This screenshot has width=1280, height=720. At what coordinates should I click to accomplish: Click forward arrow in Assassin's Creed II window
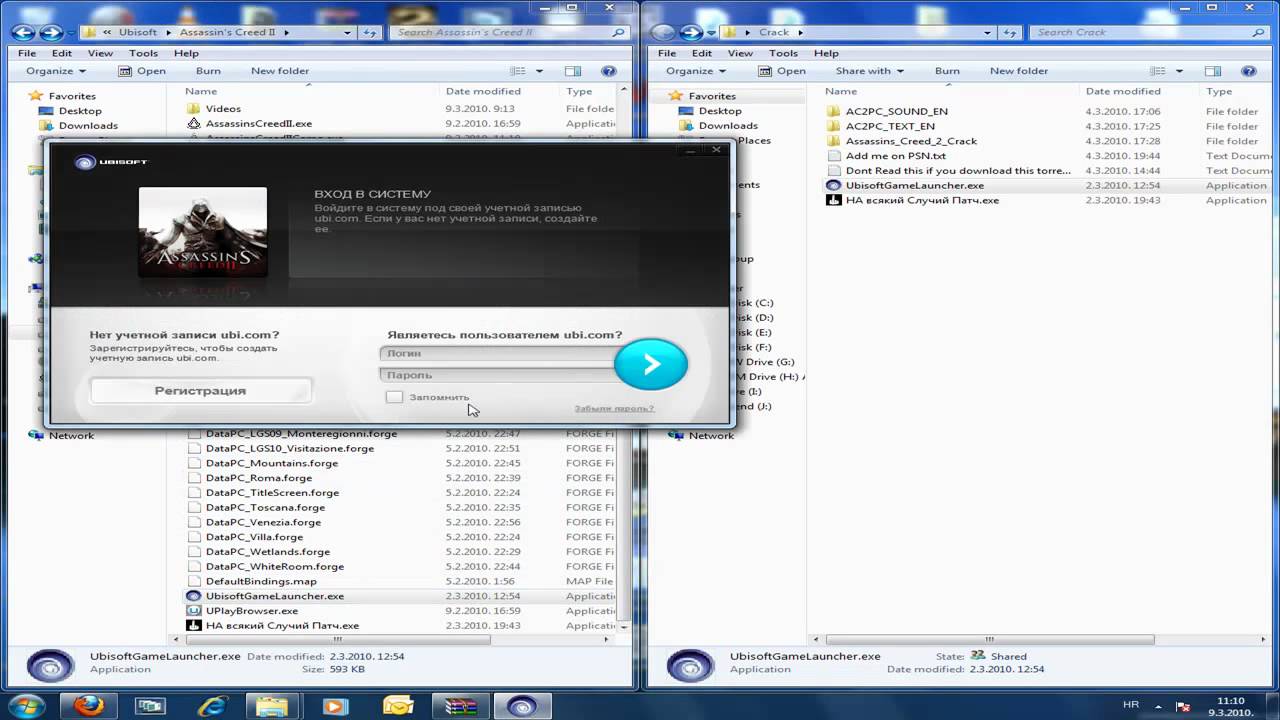pos(51,32)
